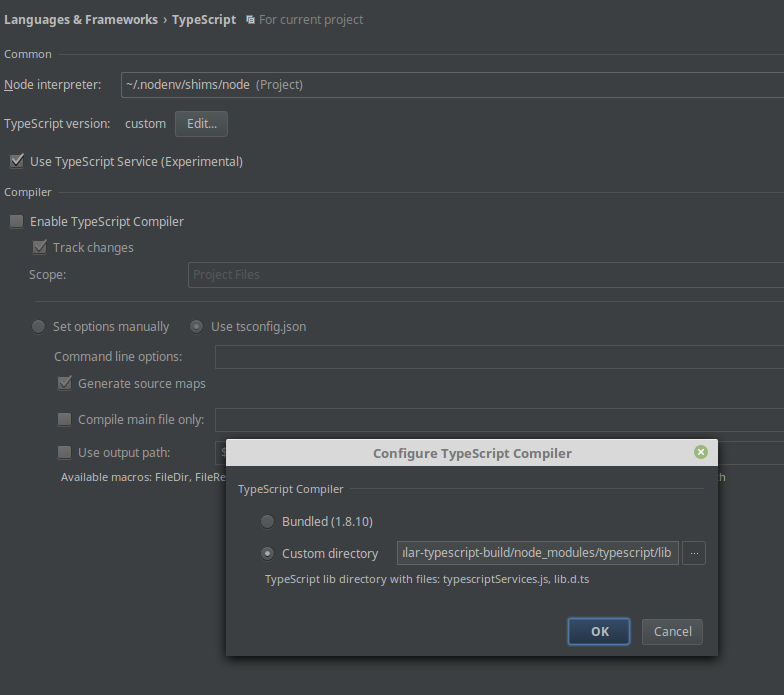This screenshot has height=695, width=784.
Task: Click the 'For current project' text
Action: [311, 20]
